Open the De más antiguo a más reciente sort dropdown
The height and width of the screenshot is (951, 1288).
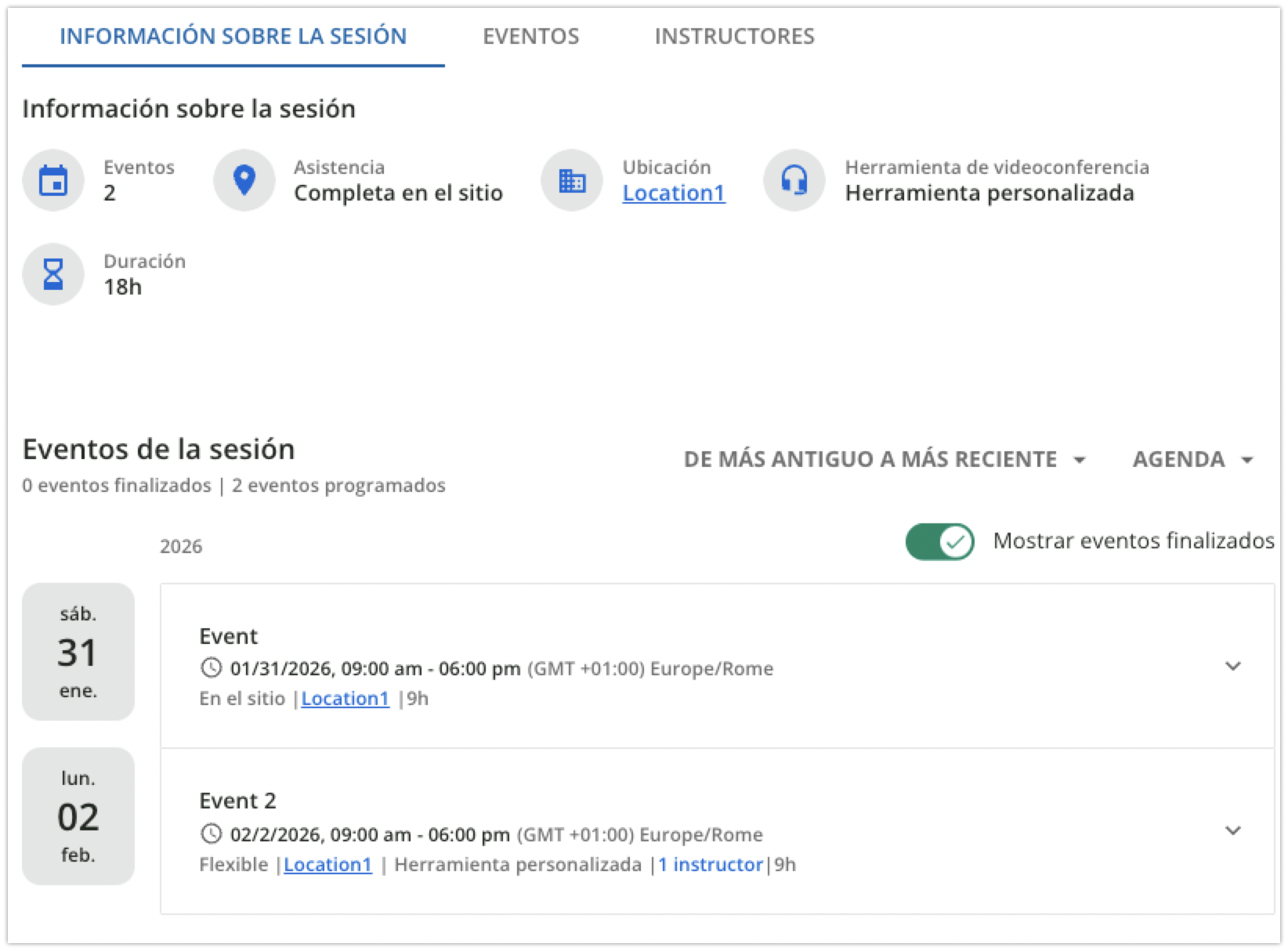[885, 459]
